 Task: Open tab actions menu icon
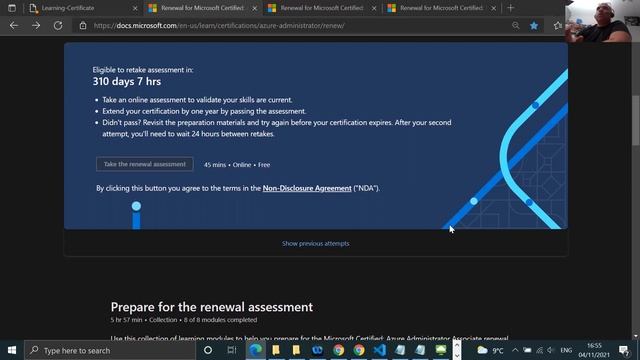tap(12, 8)
